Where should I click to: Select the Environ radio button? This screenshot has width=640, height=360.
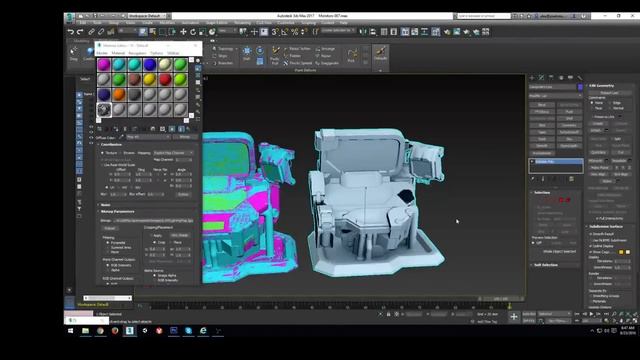(x=121, y=153)
